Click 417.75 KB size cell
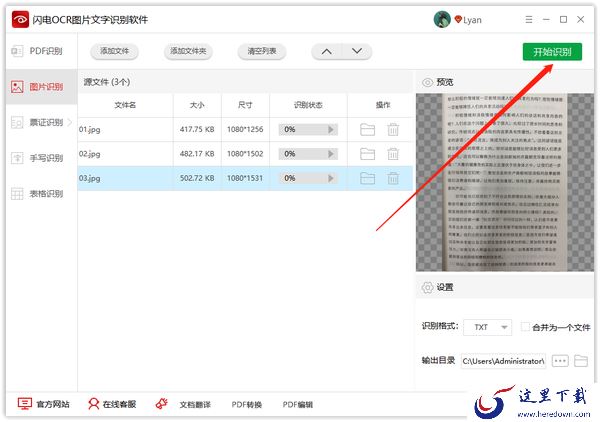Screen dimensions: 600x422 [197, 129]
